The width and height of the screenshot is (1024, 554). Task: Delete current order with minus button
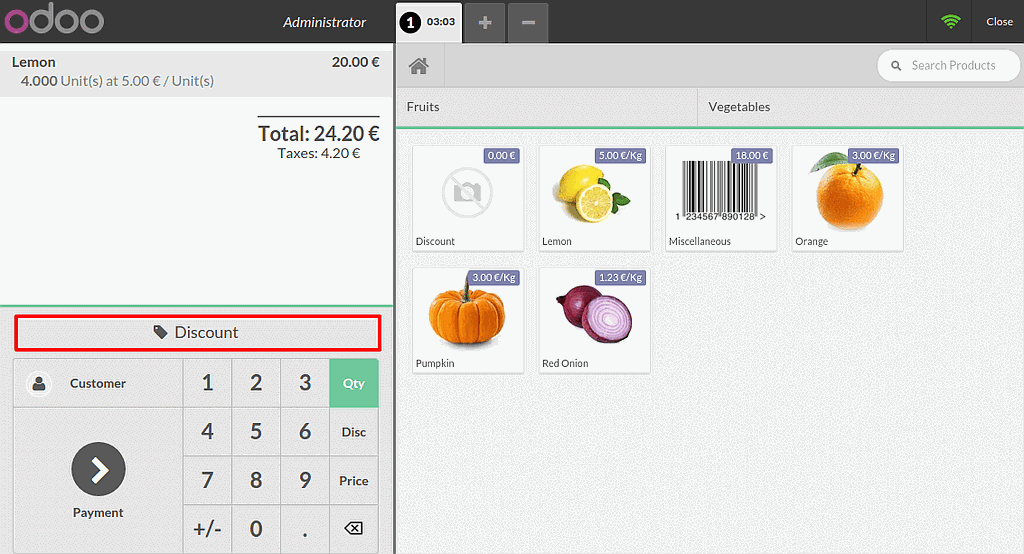(528, 22)
